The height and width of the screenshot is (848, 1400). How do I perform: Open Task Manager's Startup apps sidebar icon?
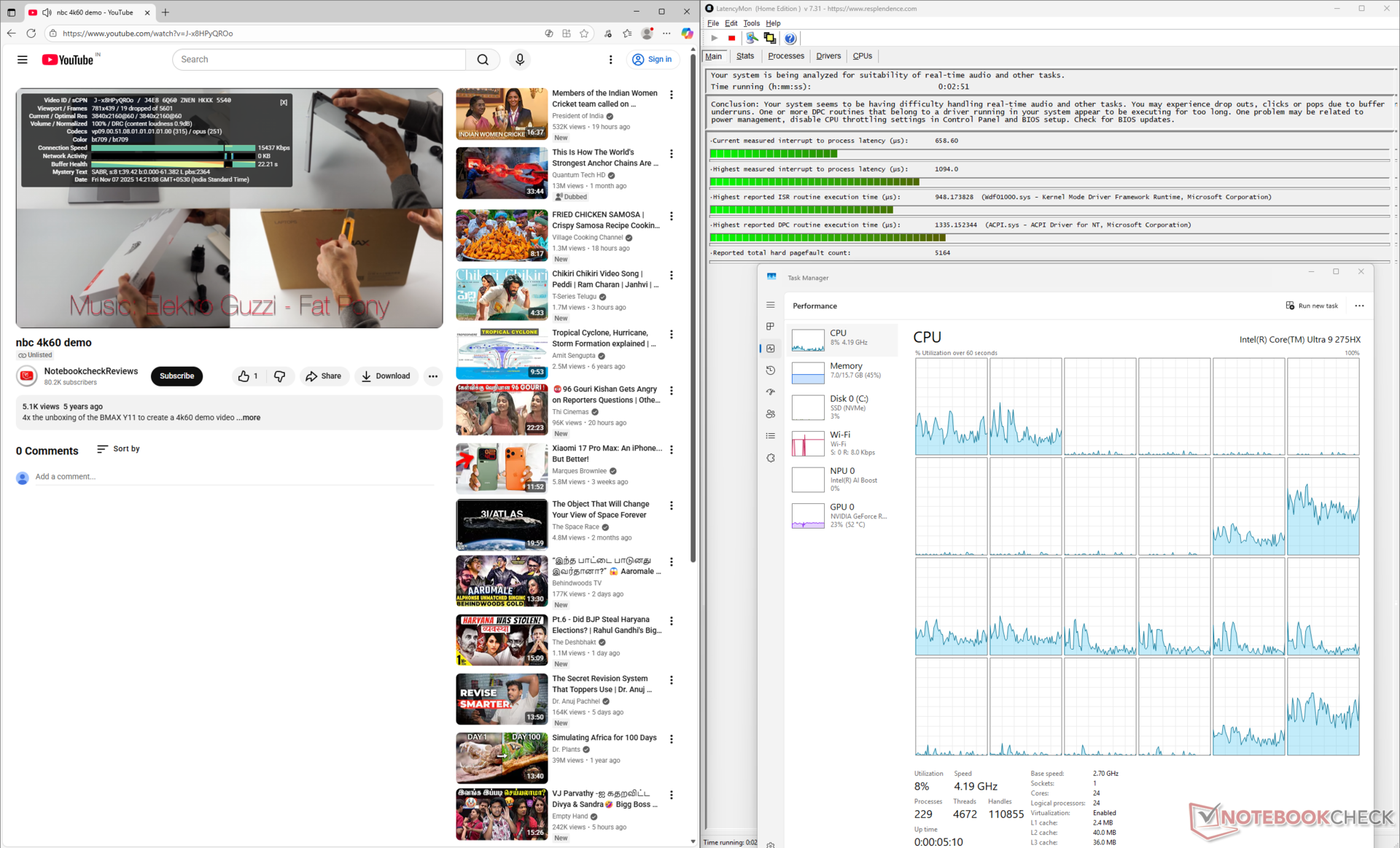771,392
